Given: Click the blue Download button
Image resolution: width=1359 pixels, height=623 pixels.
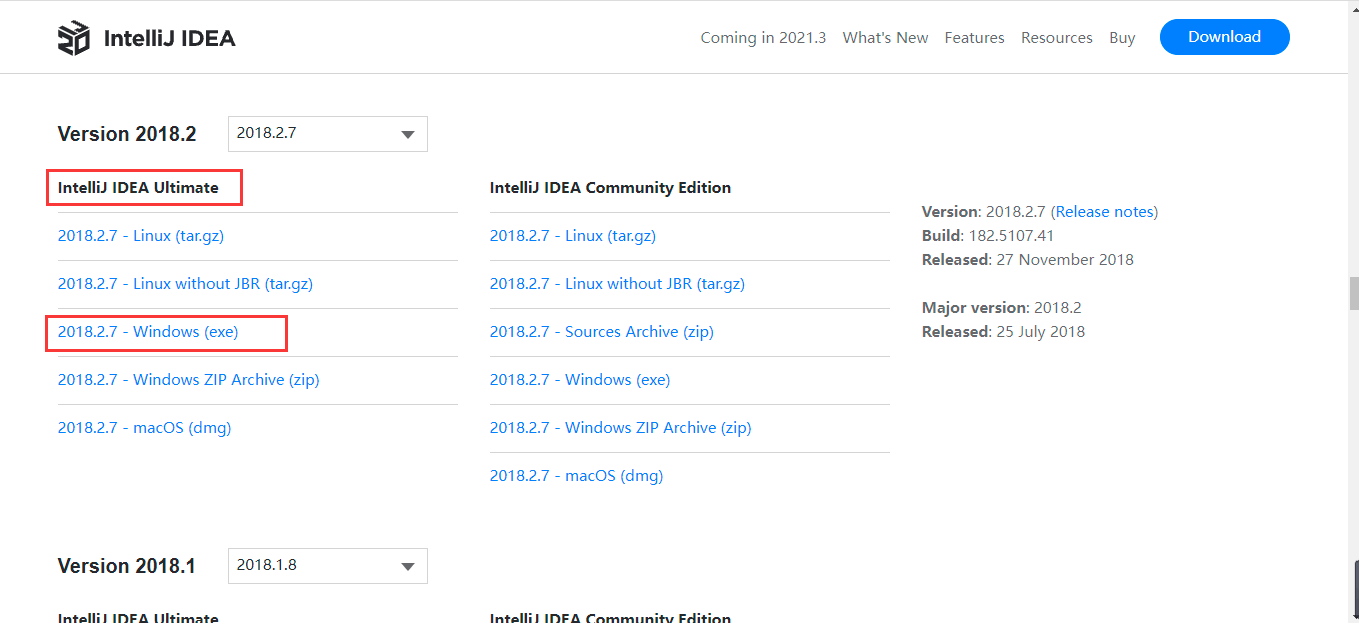Looking at the screenshot, I should coord(1224,37).
